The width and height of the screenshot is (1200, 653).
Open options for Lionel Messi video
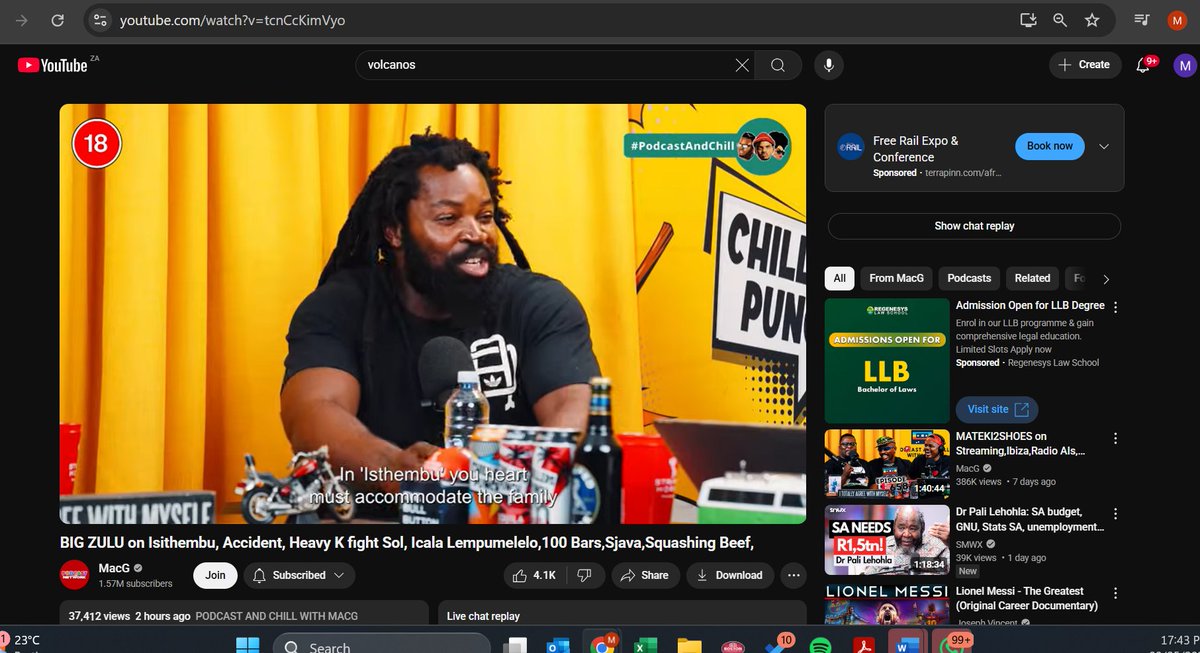(1116, 594)
